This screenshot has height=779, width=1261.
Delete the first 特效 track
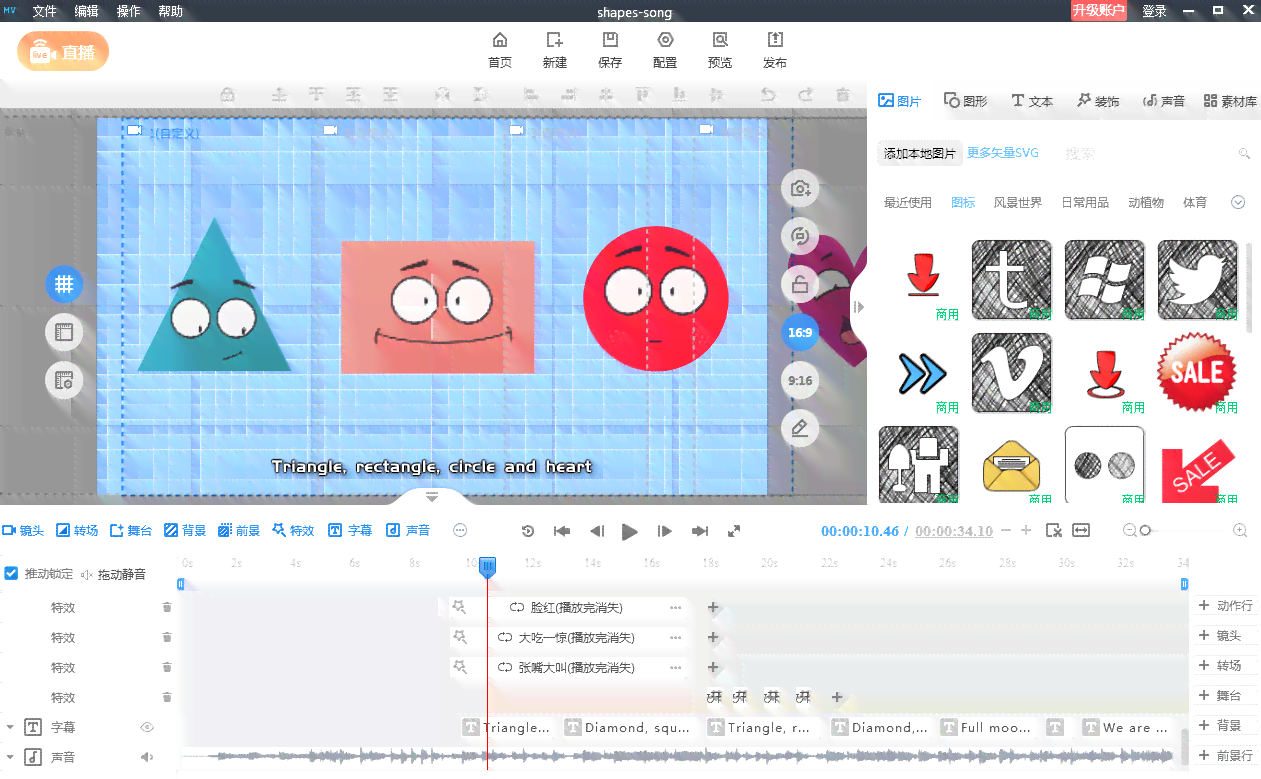167,607
